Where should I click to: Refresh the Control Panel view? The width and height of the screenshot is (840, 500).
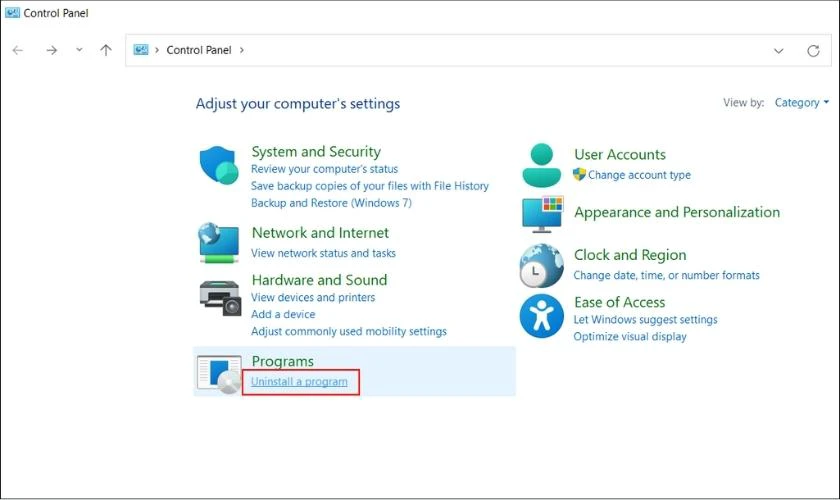813,50
